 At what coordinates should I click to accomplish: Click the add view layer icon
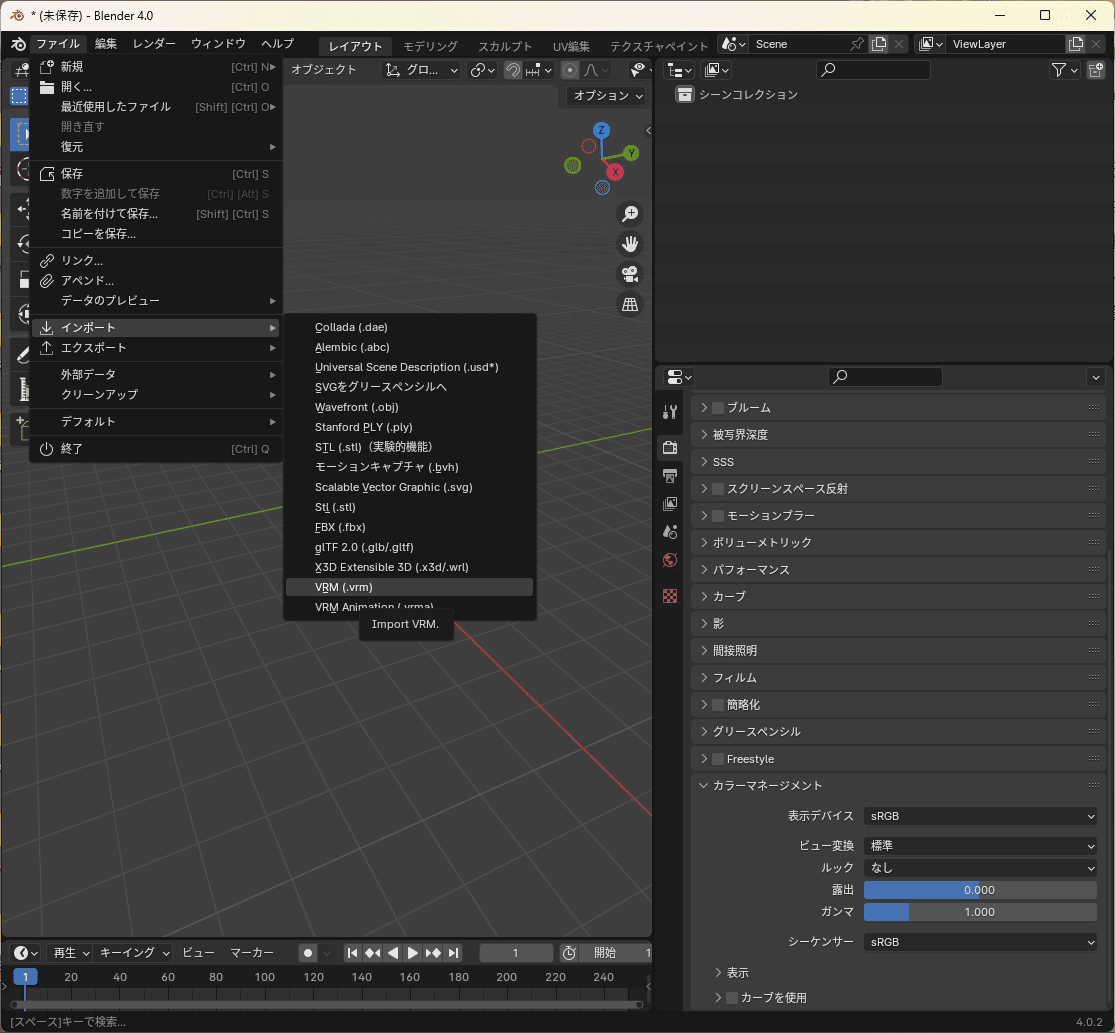[x=1076, y=44]
